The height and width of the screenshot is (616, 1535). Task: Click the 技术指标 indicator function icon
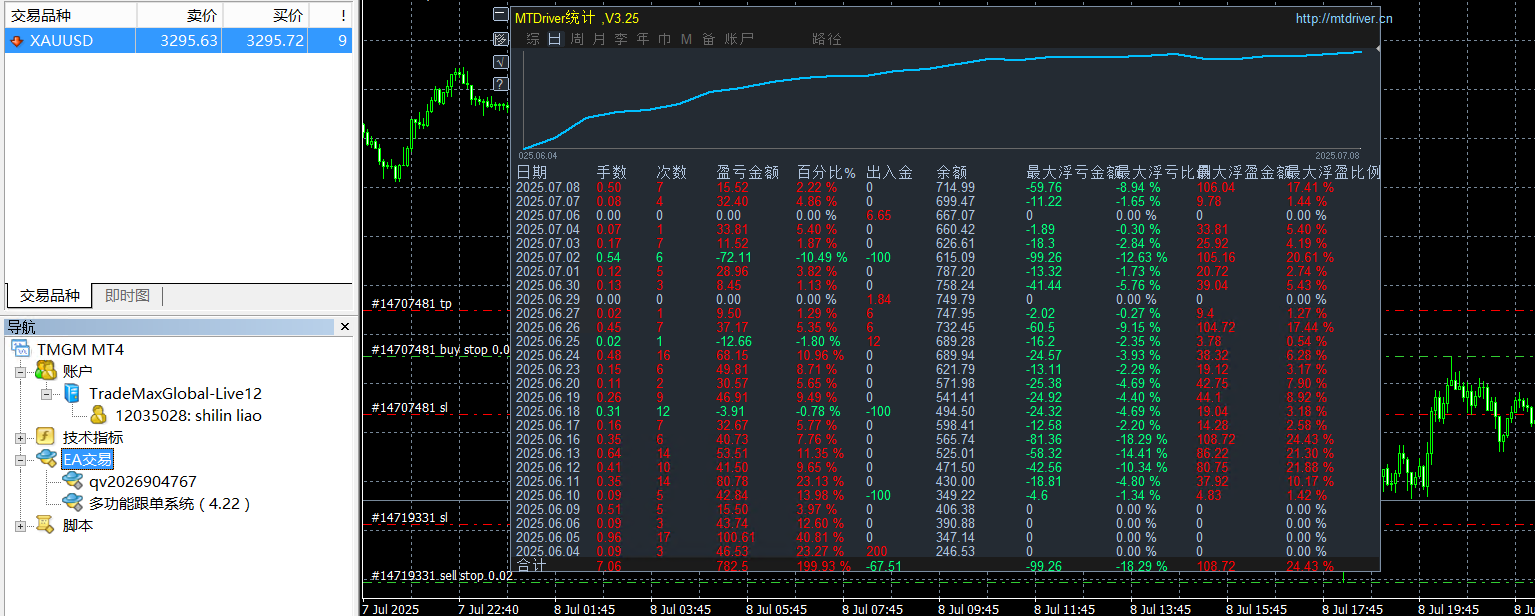(x=45, y=437)
